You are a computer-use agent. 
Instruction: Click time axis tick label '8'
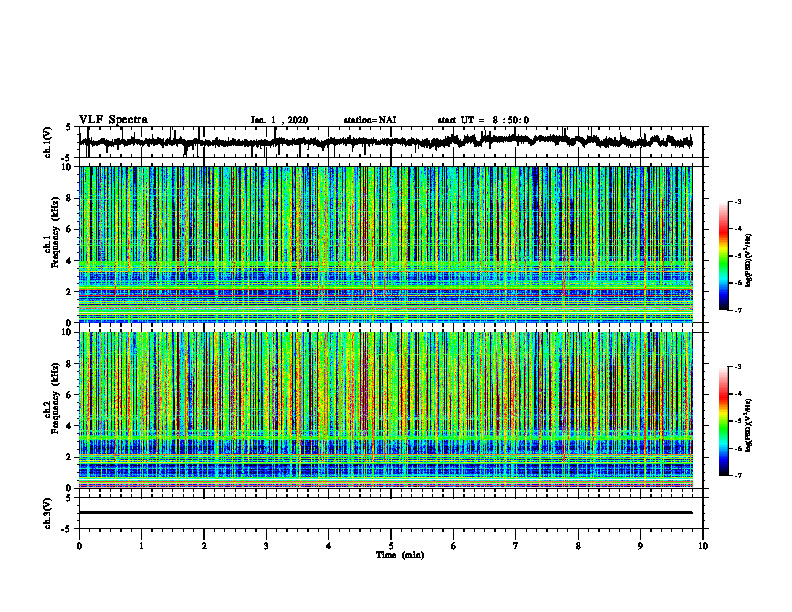click(578, 546)
